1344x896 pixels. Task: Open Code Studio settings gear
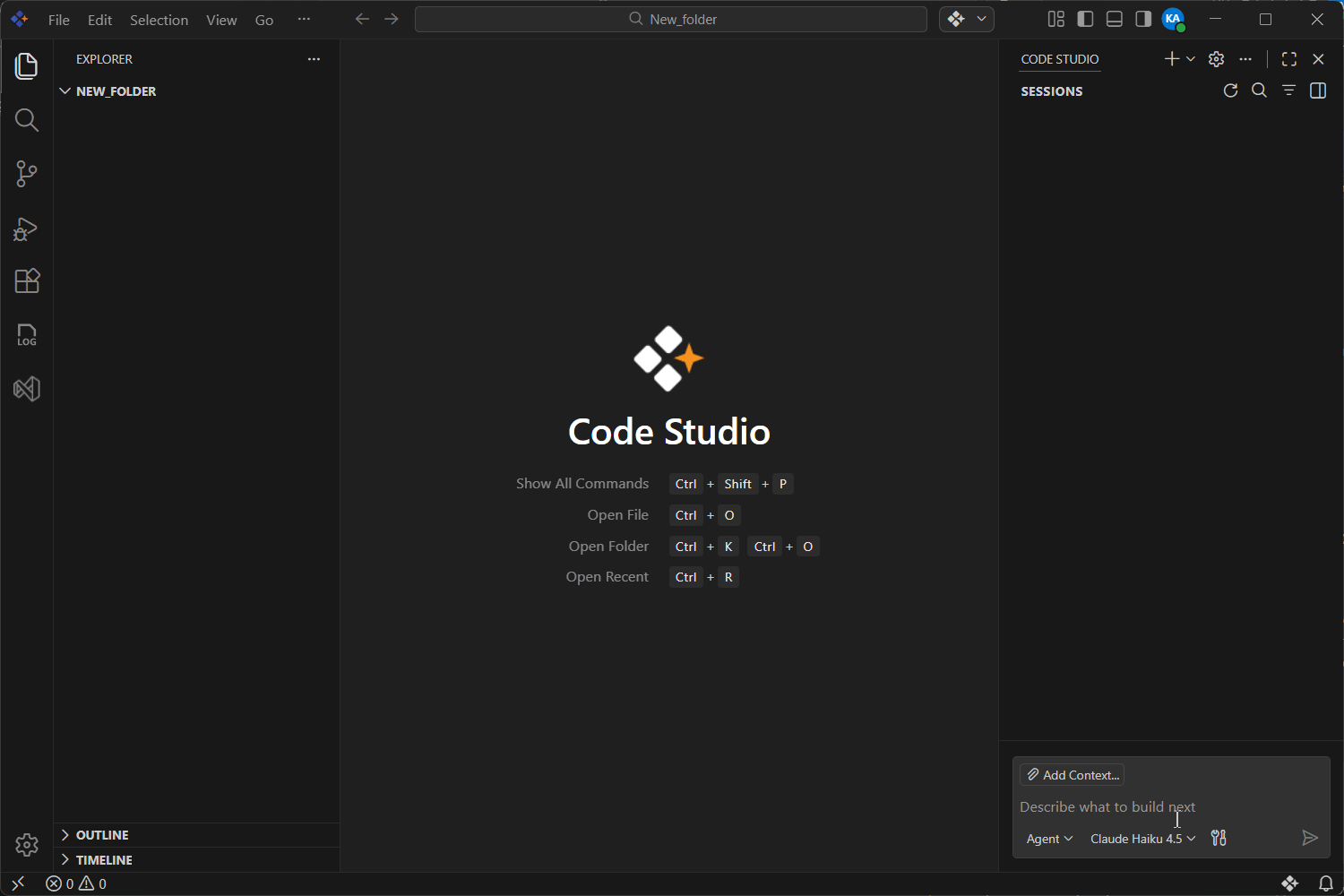(1216, 59)
